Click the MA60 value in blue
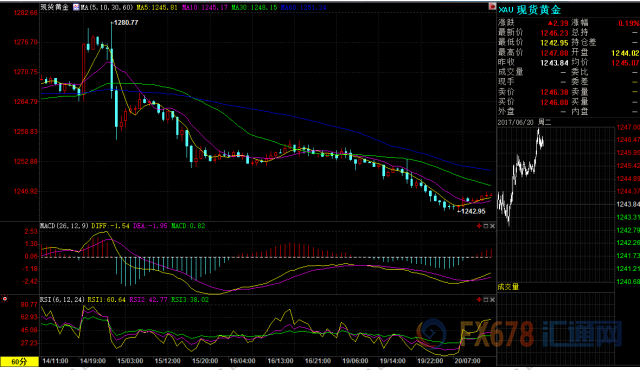 tap(304, 7)
